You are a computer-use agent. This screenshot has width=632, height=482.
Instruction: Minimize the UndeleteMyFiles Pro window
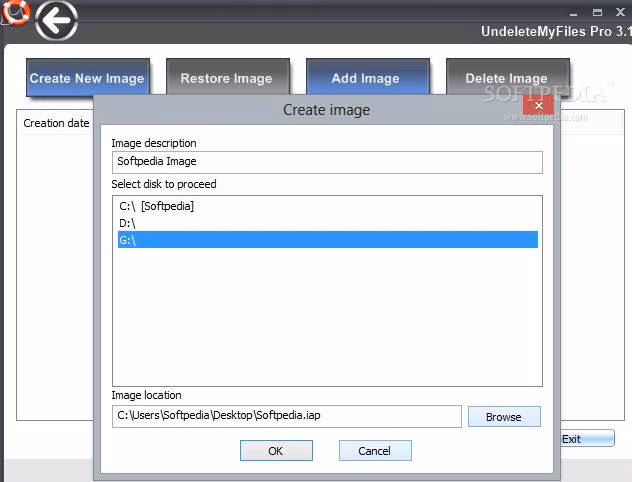tap(574, 13)
